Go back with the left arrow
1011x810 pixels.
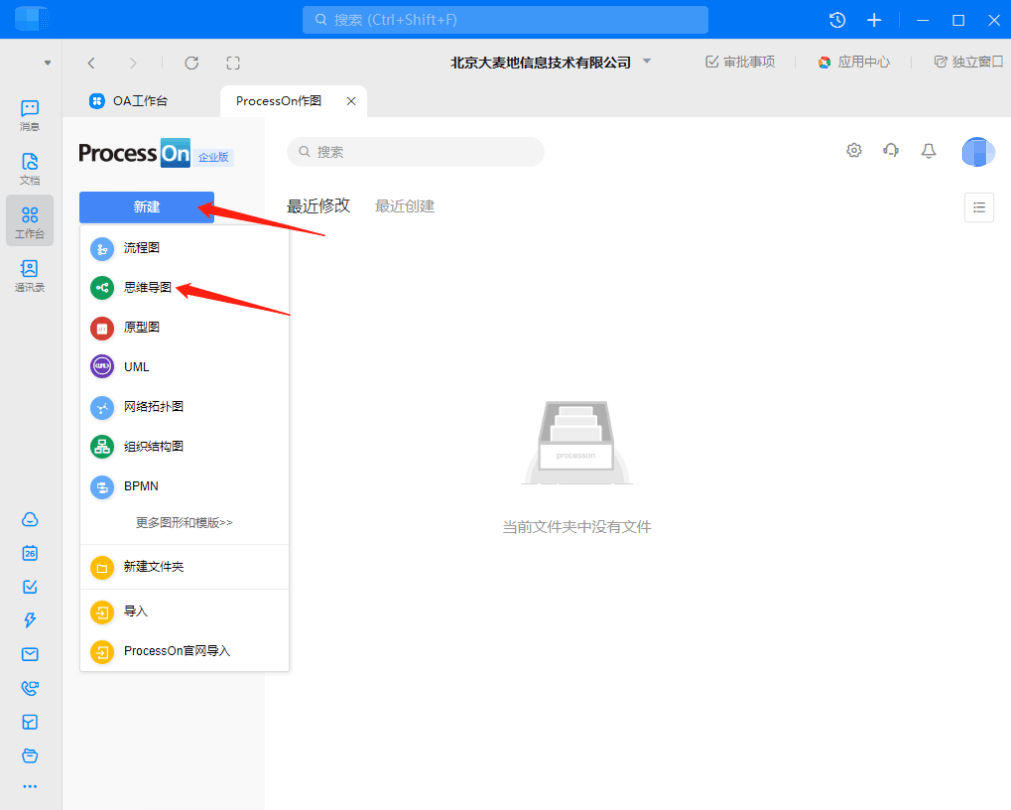(x=92, y=63)
